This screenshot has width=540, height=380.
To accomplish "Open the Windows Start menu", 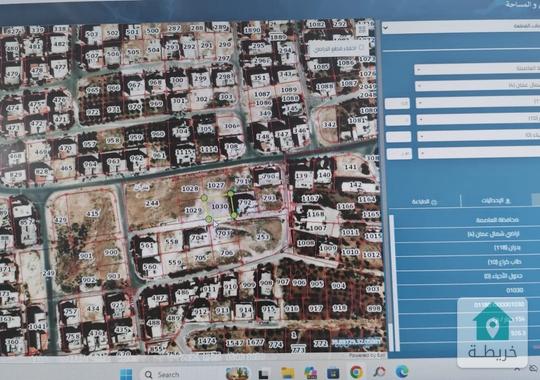I will coord(126,373).
